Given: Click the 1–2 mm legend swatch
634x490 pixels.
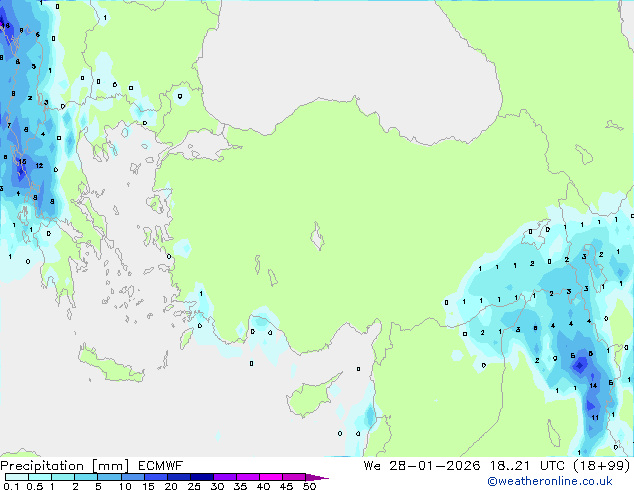Looking at the screenshot, I should (63, 477).
